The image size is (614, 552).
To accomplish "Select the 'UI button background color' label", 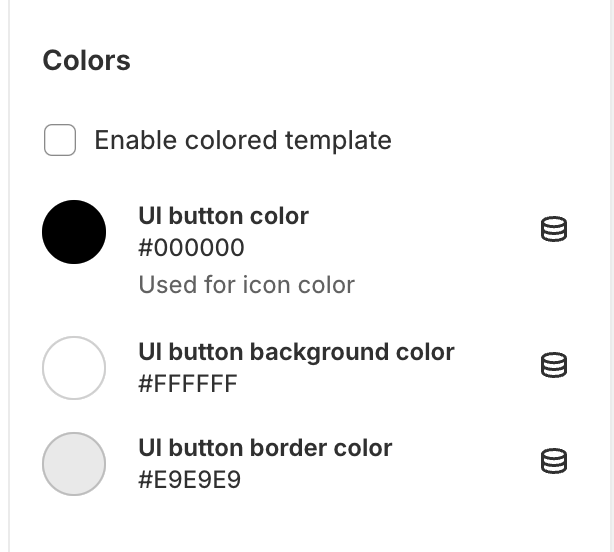I will pos(296,352).
